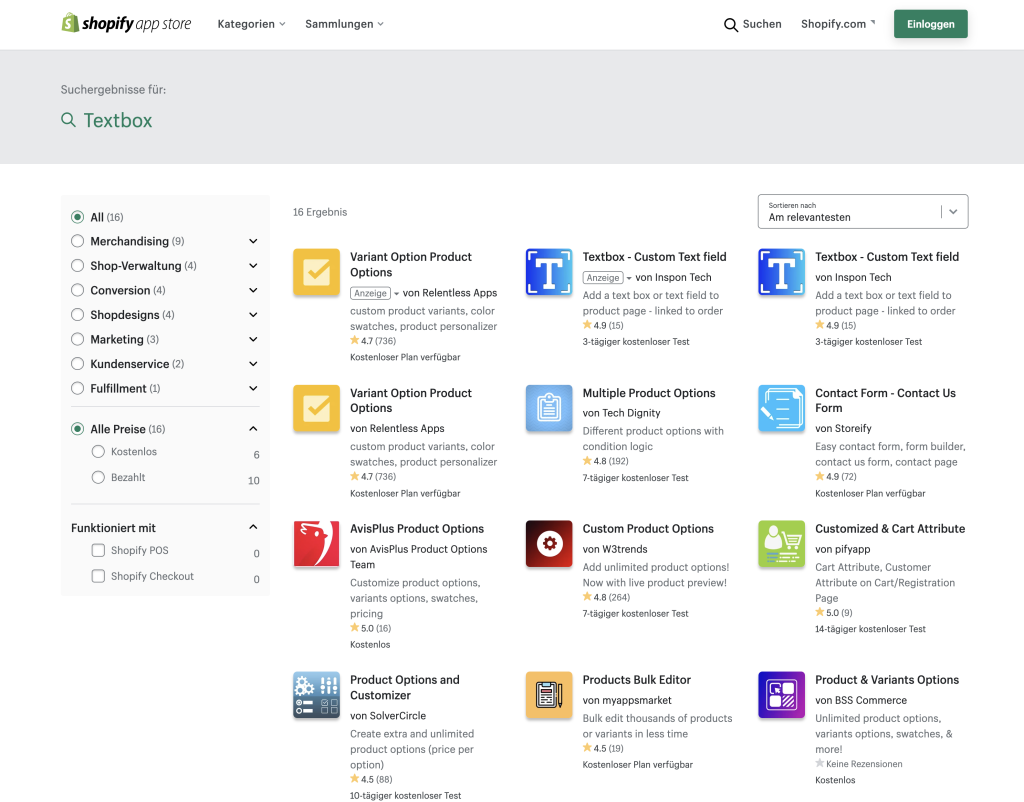The width and height of the screenshot is (1024, 802).
Task: Click the AvisPlus Product Options app icon
Action: [316, 544]
